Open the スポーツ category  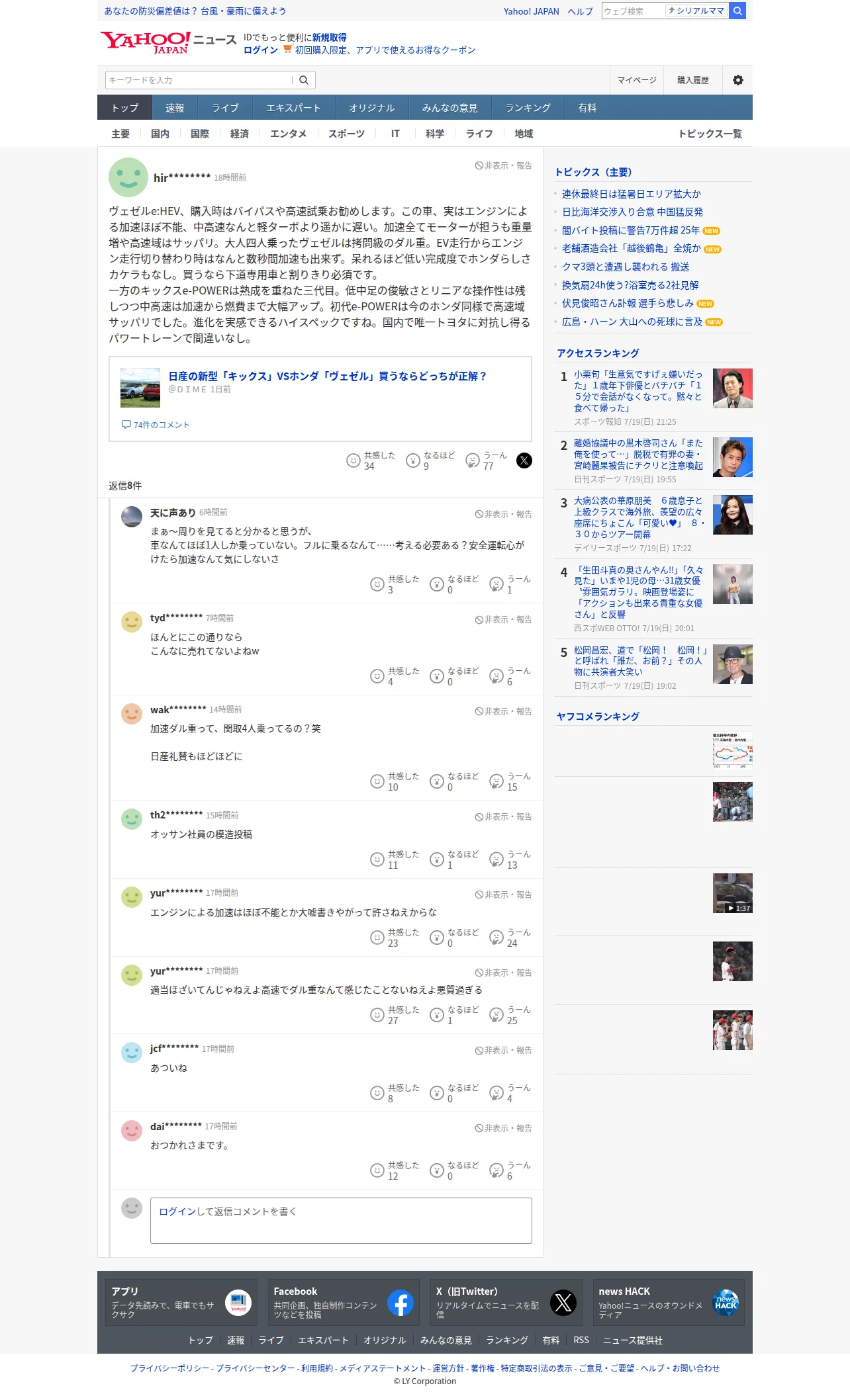pyautogui.click(x=346, y=134)
